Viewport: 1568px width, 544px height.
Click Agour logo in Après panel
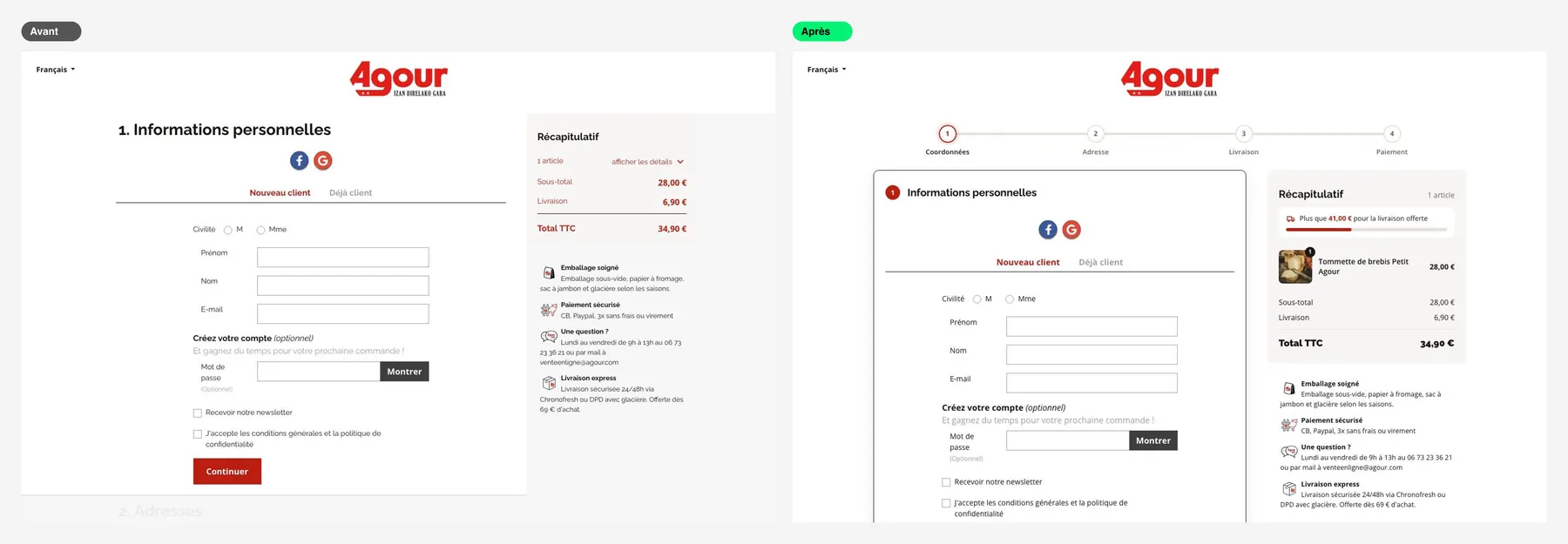pos(1170,78)
